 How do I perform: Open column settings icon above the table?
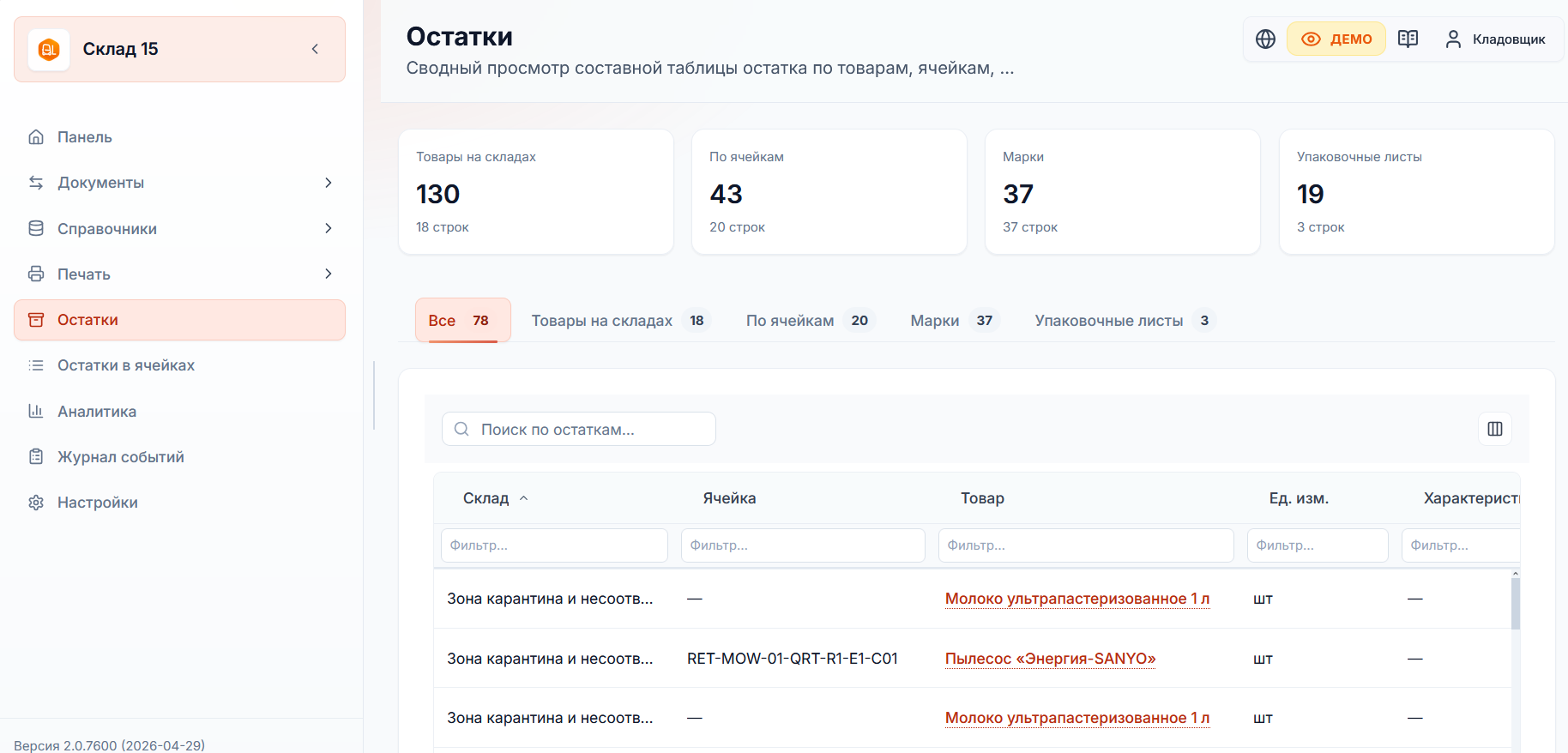(x=1495, y=429)
